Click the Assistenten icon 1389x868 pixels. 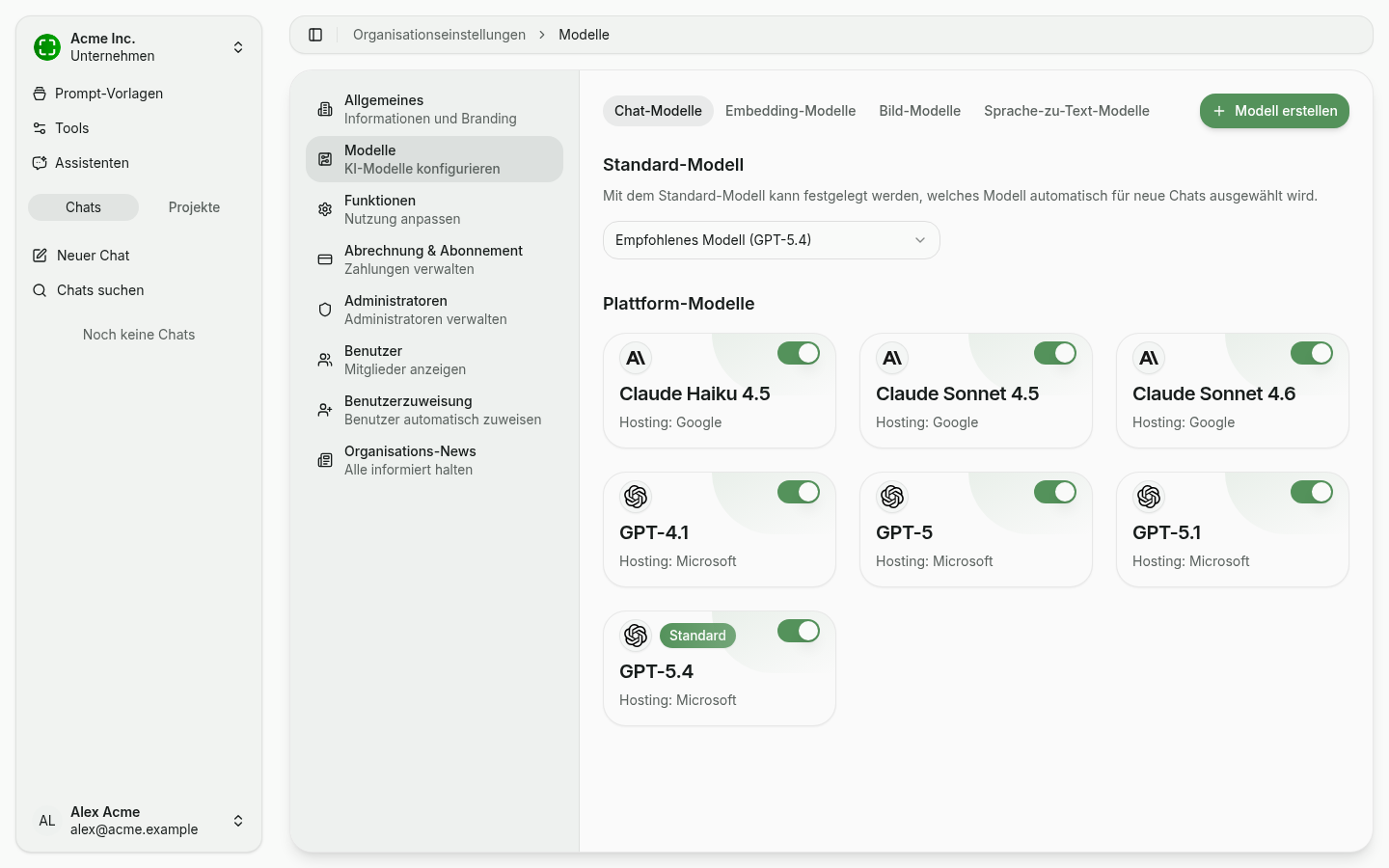(40, 163)
